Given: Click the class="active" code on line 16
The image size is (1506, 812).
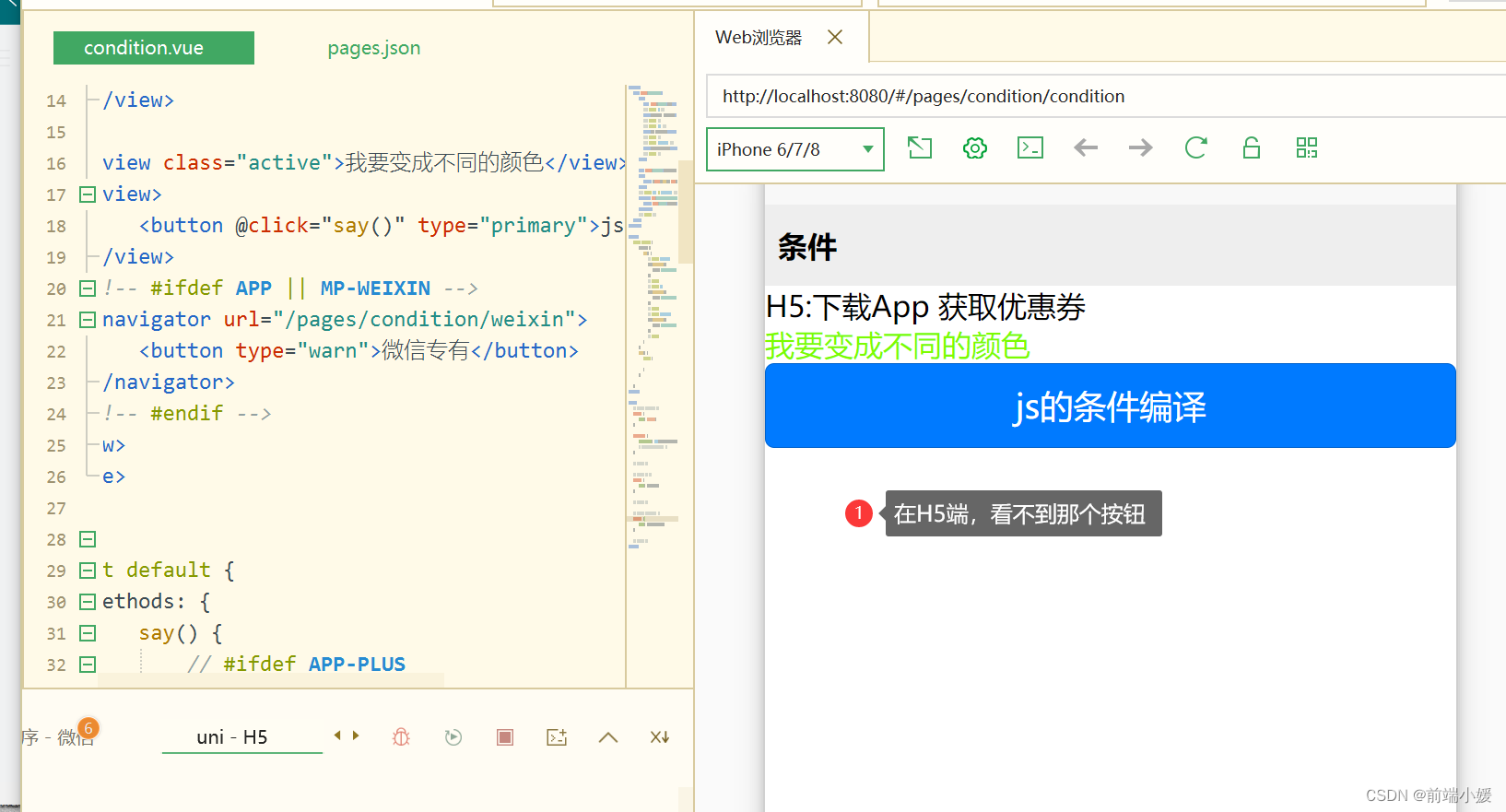Looking at the screenshot, I should tap(248, 163).
